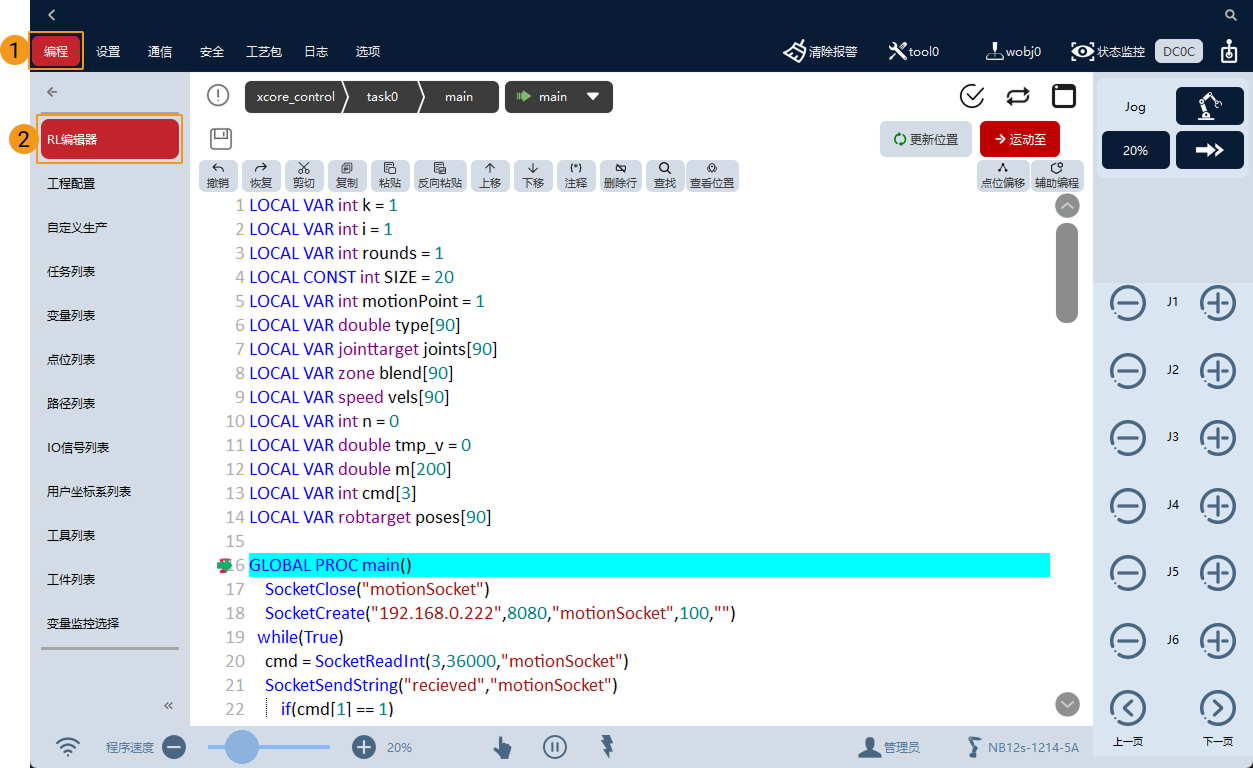
Task: Move line down with 下移 button
Action: coord(533,176)
